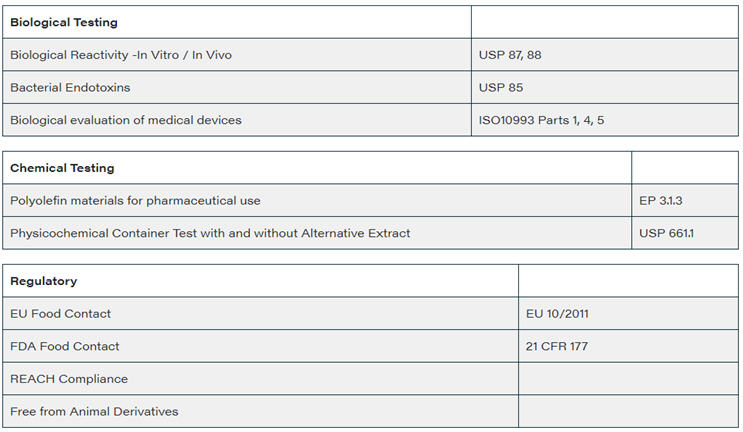
Task: Select Biological evaluation of medical devices text
Action: (x=126, y=120)
